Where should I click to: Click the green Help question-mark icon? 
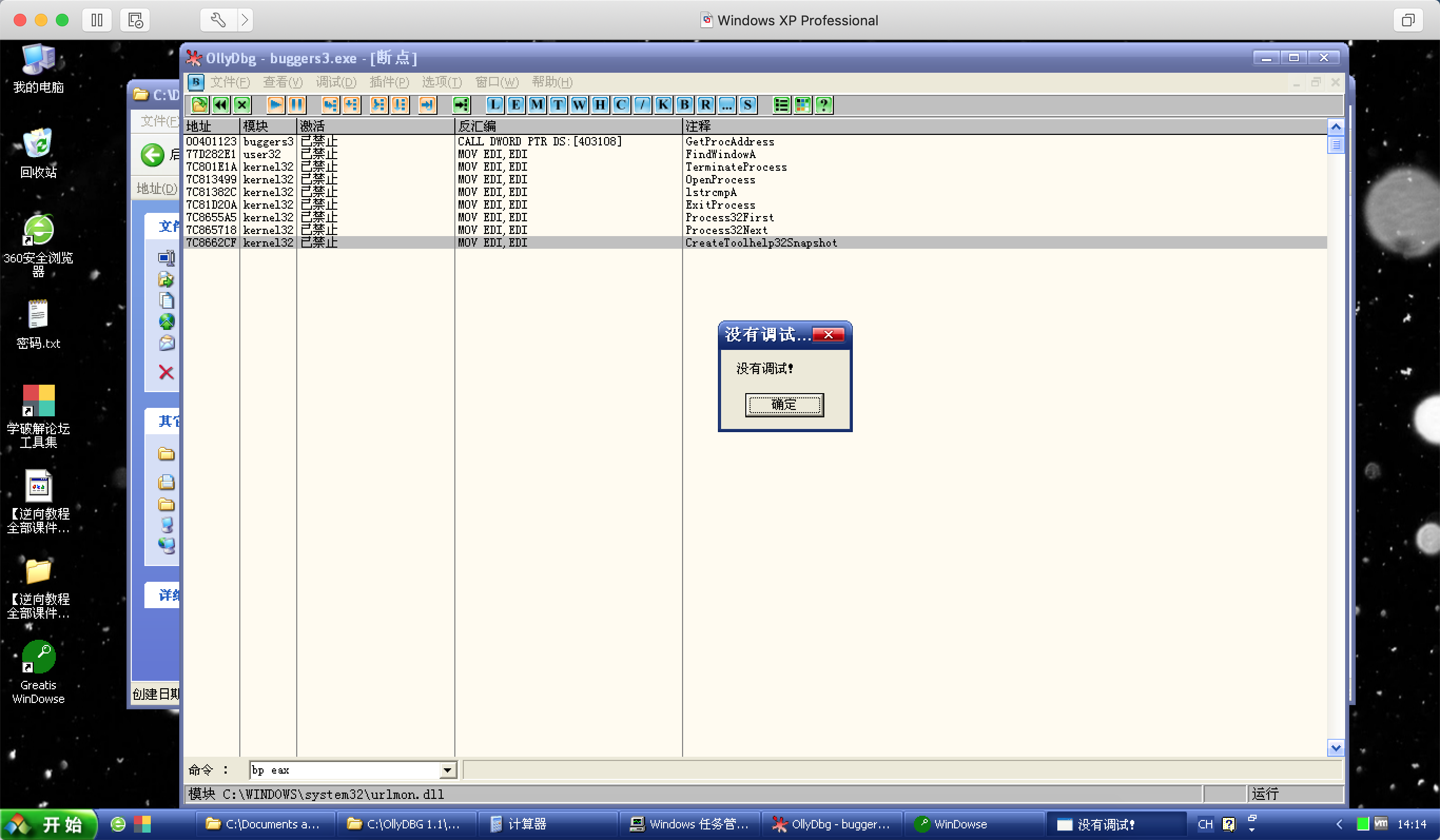[x=823, y=104]
